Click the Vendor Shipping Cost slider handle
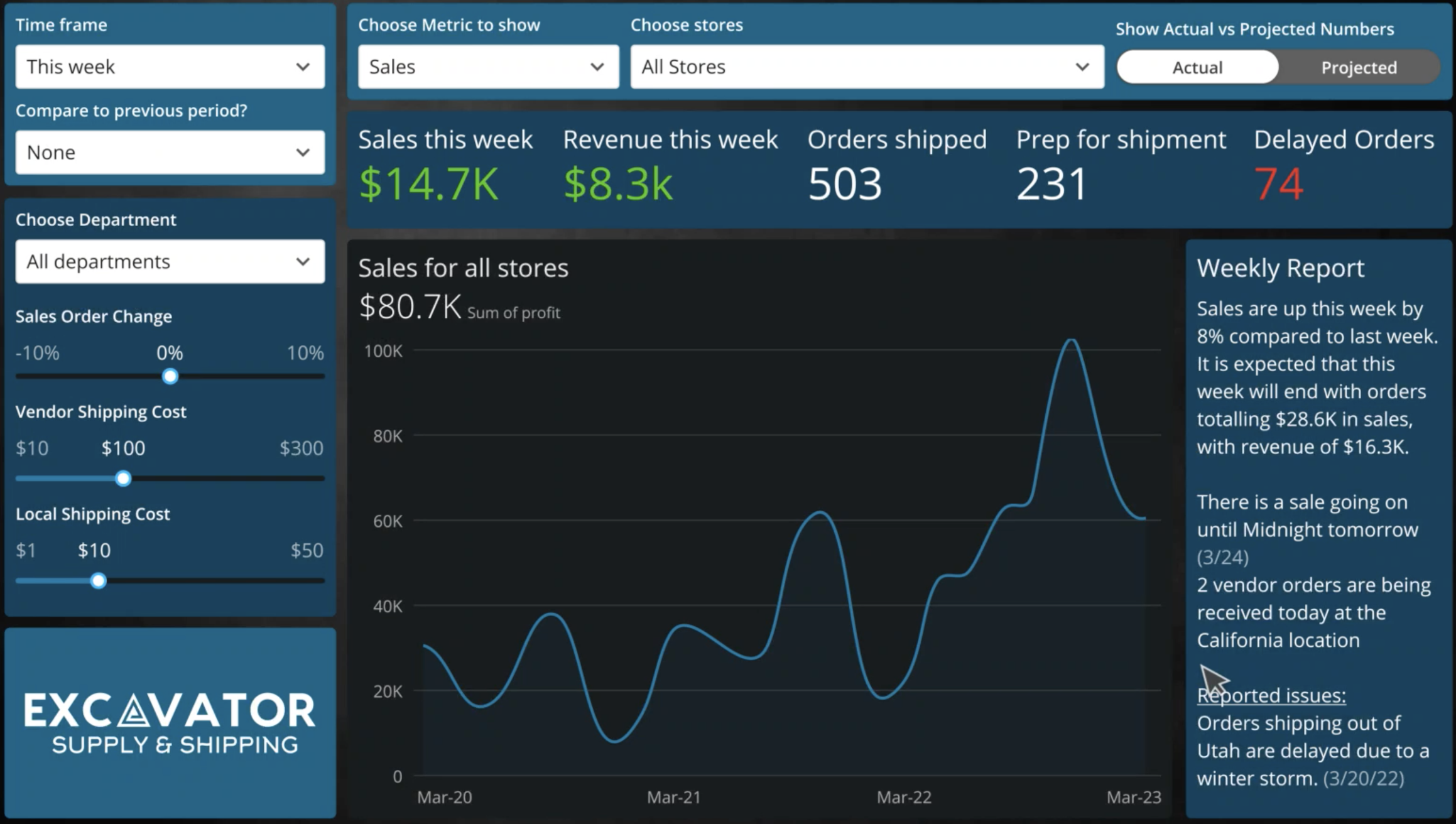The height and width of the screenshot is (824, 1456). tap(123, 479)
